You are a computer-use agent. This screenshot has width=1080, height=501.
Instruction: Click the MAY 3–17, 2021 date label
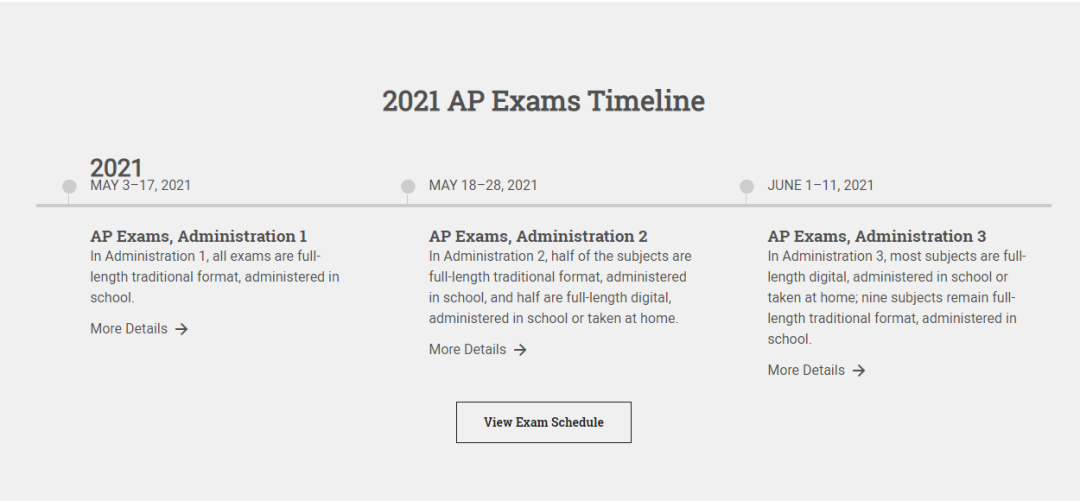141,185
